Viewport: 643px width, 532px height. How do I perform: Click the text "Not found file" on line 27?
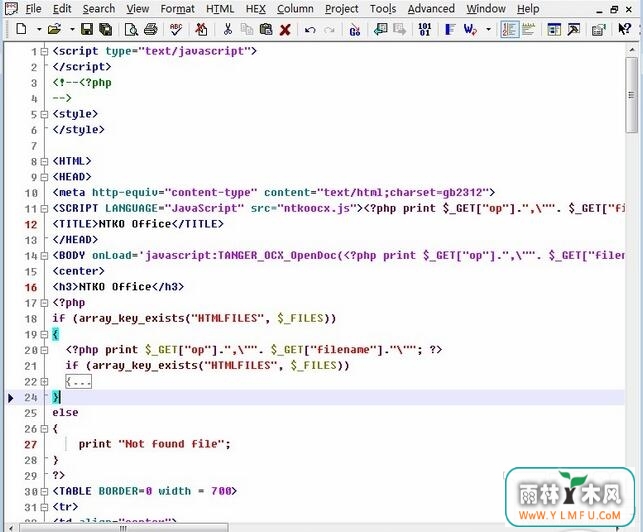click(x=171, y=444)
